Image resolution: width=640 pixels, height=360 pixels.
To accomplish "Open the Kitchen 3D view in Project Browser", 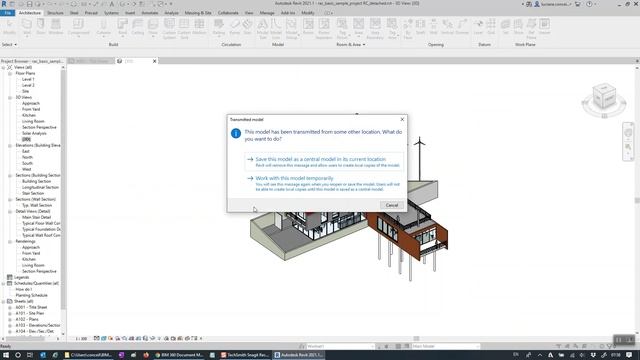I will tap(29, 115).
